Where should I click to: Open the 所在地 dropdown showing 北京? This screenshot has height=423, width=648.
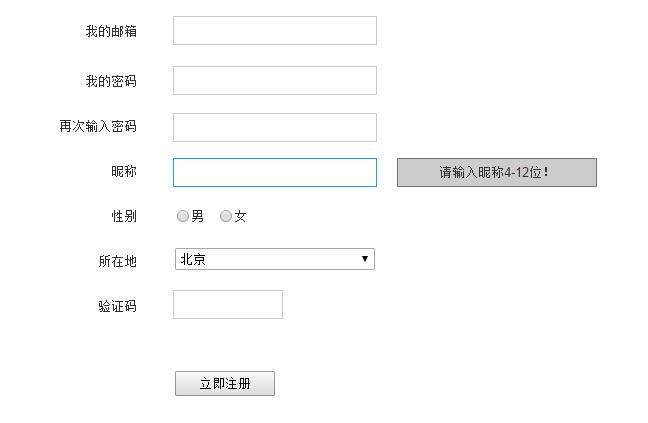click(x=268, y=259)
